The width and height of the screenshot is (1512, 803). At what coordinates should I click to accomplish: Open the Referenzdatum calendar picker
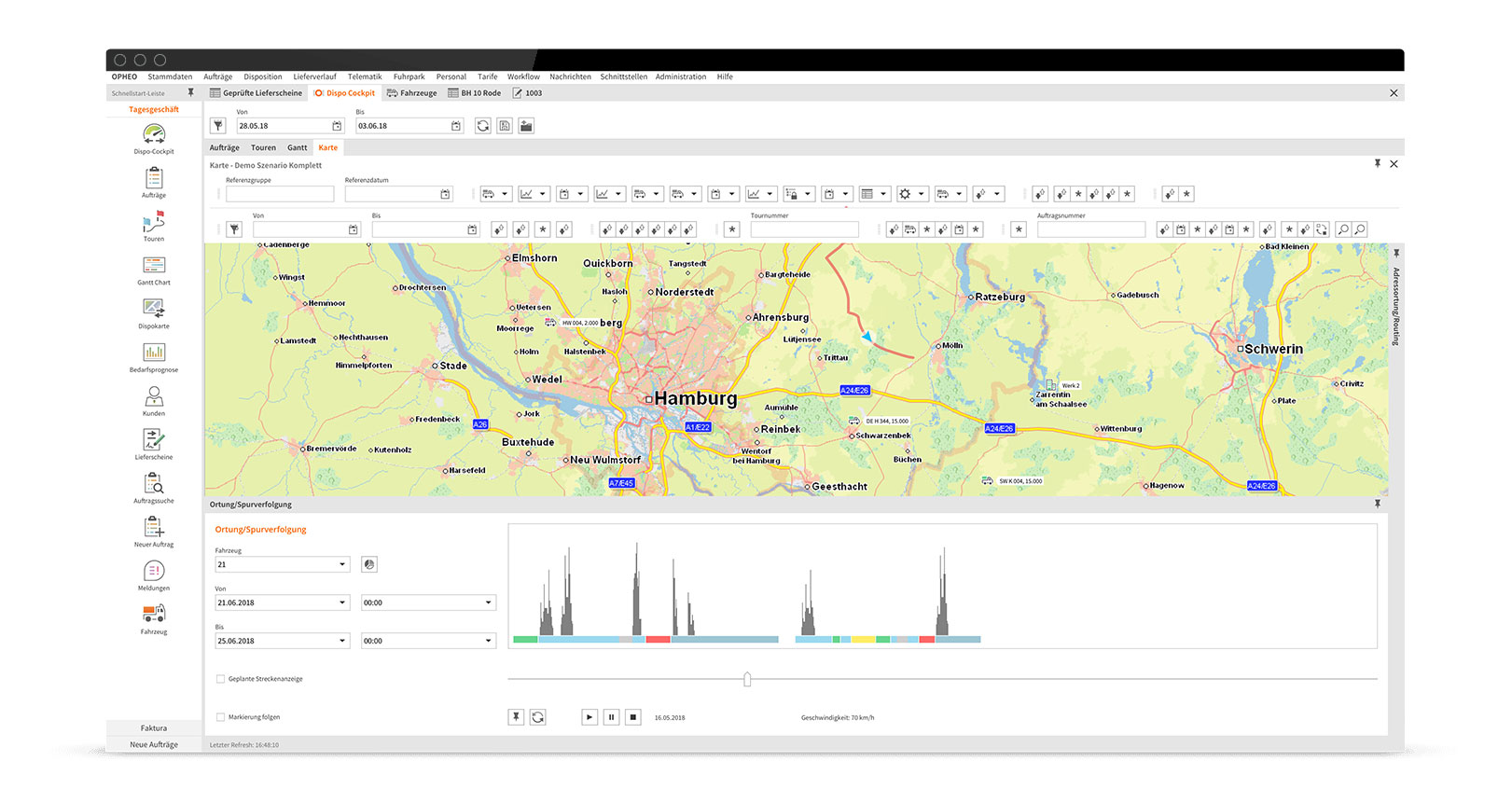(x=445, y=194)
